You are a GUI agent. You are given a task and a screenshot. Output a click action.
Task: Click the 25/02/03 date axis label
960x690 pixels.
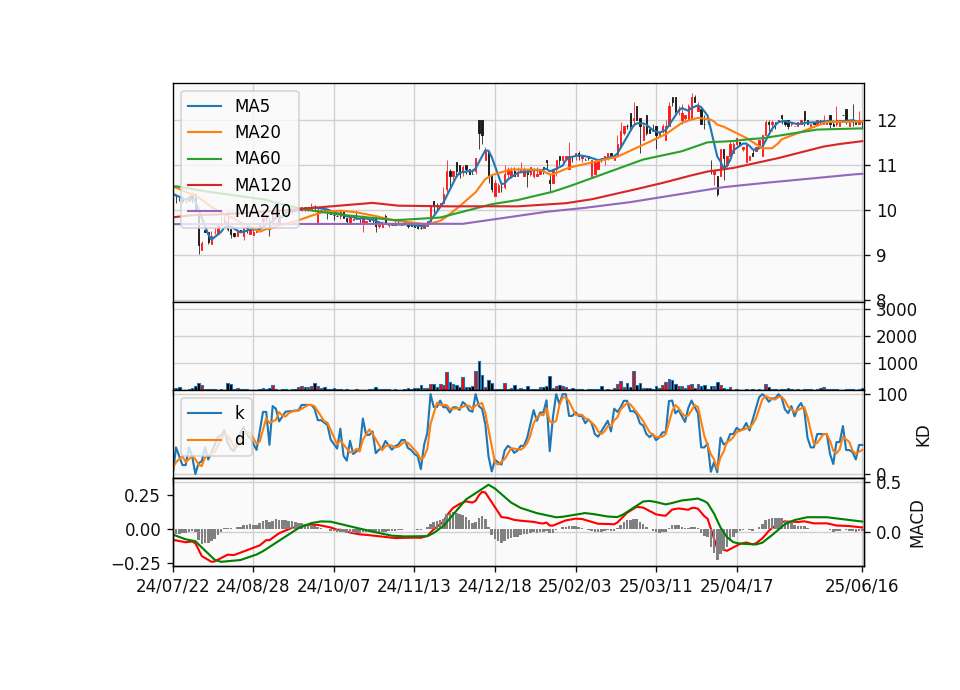coord(575,586)
